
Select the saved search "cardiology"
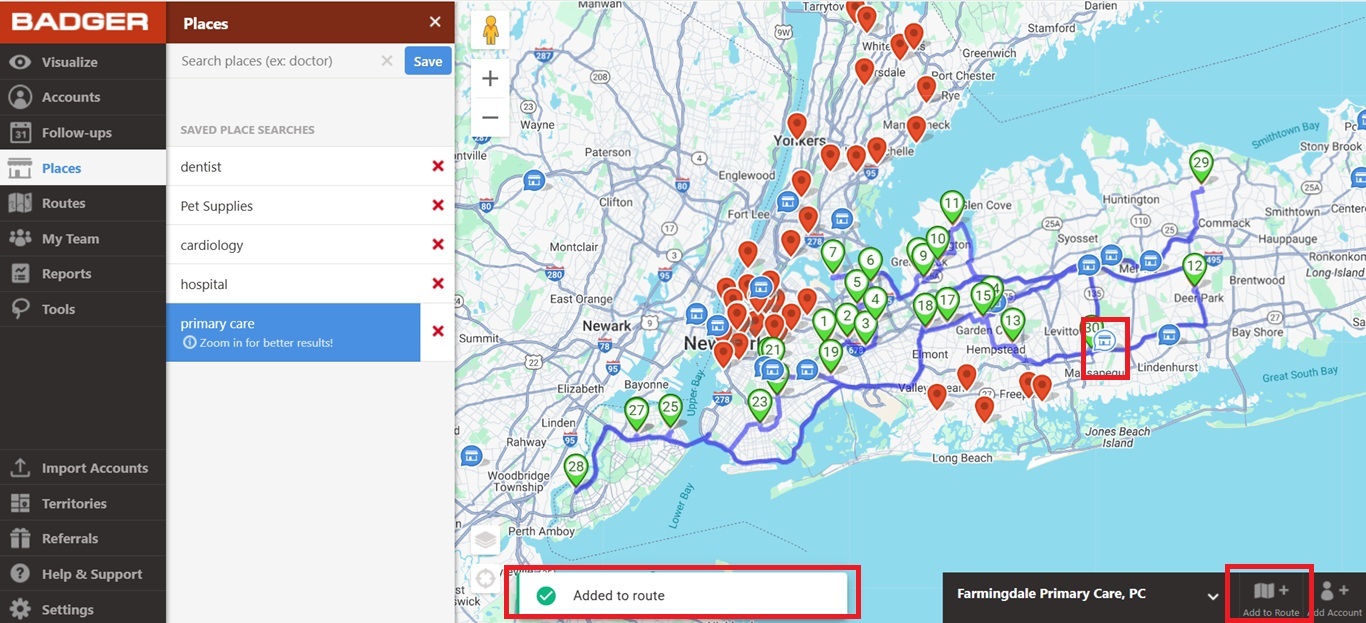pyautogui.click(x=293, y=245)
